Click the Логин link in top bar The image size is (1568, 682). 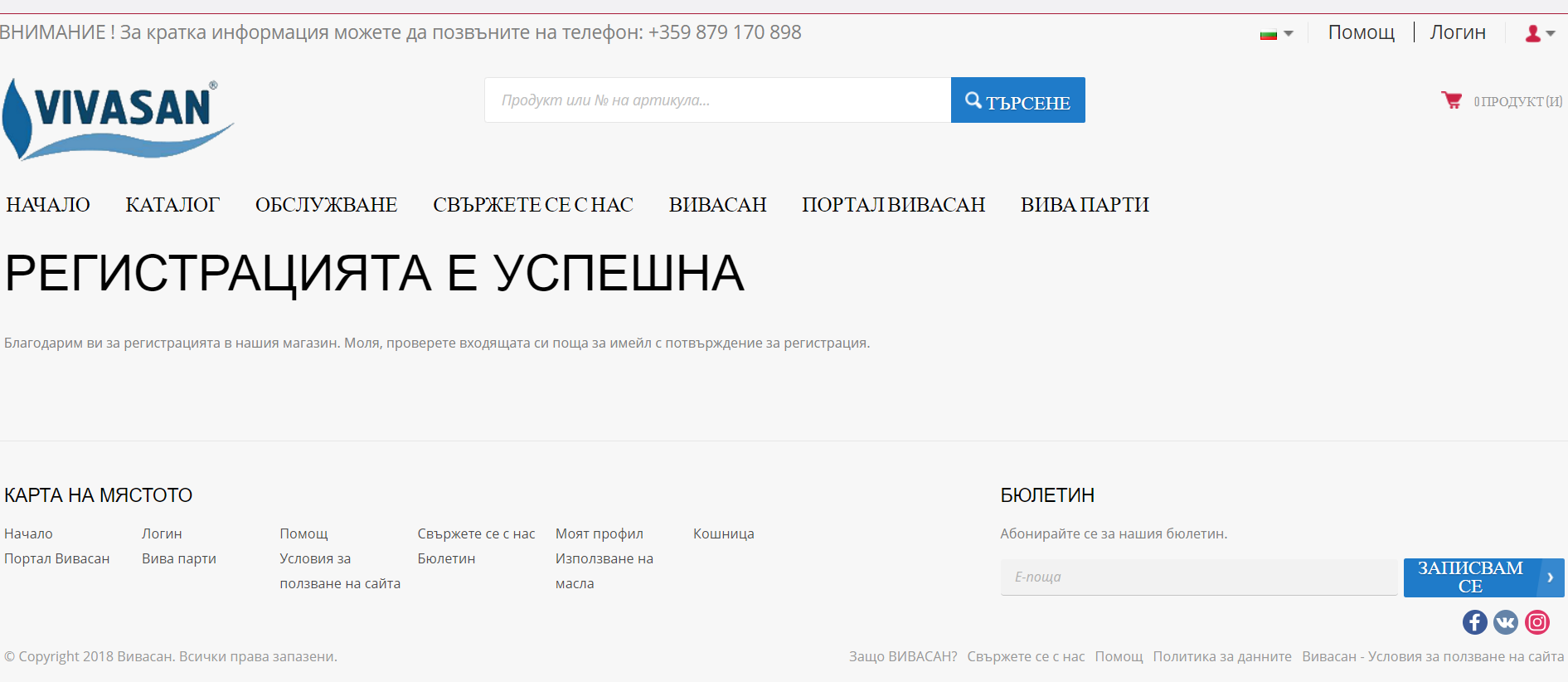(x=1458, y=32)
